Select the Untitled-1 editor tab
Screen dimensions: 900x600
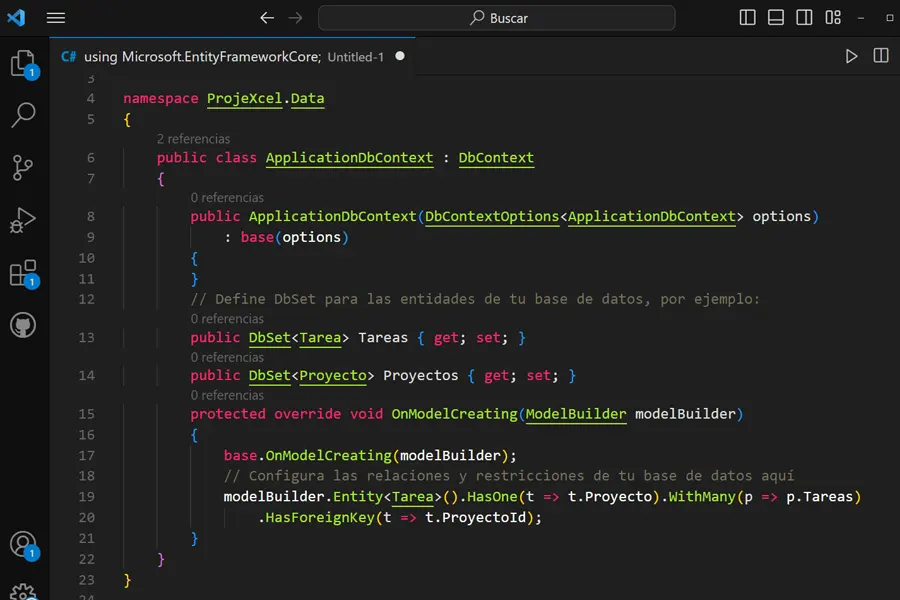[x=232, y=56]
